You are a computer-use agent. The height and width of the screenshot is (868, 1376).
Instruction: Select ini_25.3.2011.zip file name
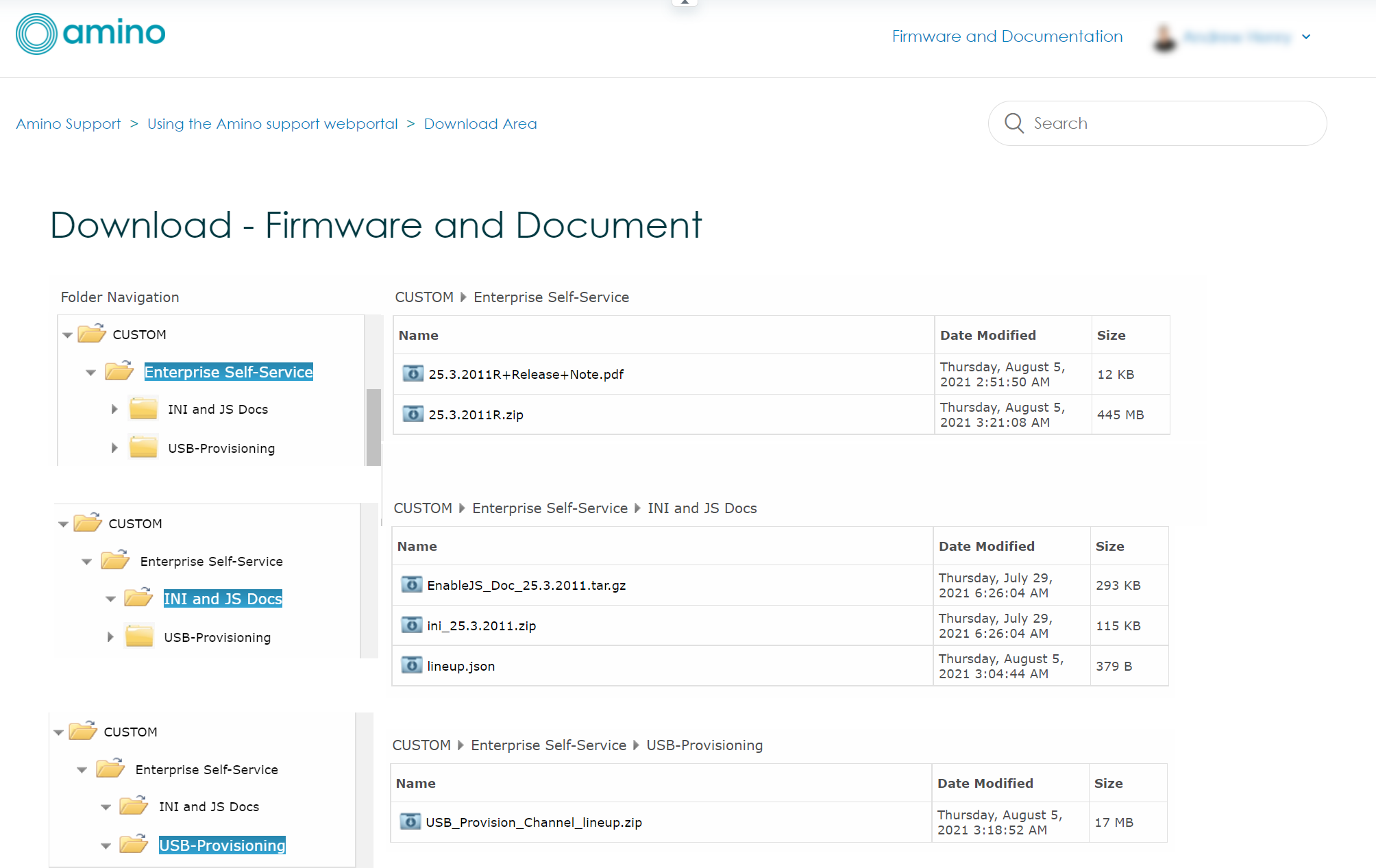pyautogui.click(x=482, y=626)
